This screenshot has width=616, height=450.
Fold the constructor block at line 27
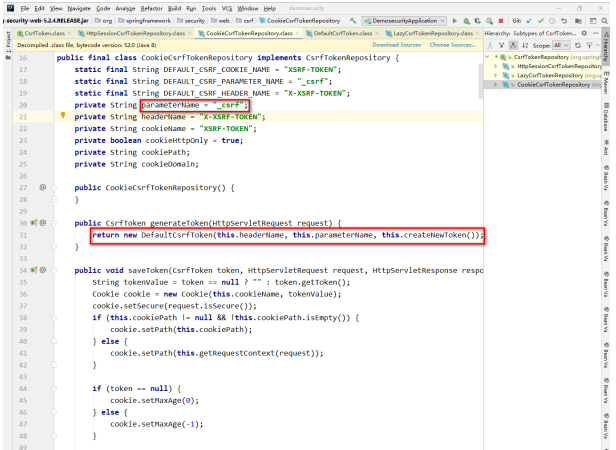tap(54, 188)
